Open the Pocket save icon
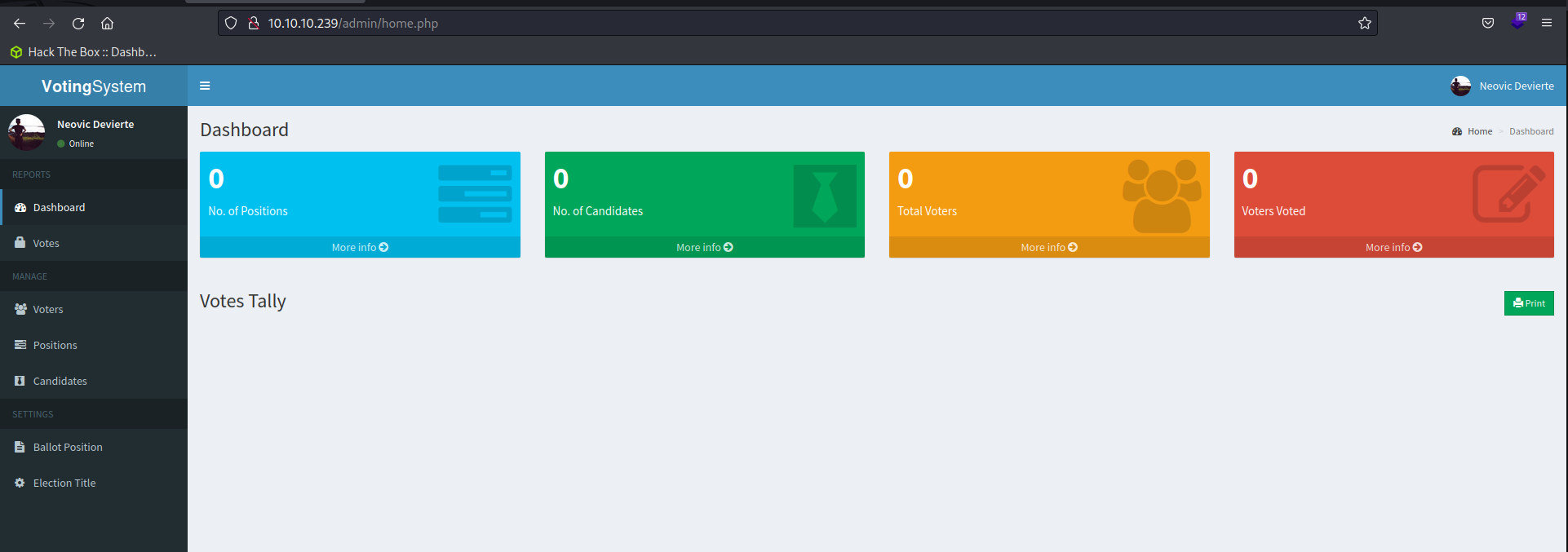 [1488, 23]
